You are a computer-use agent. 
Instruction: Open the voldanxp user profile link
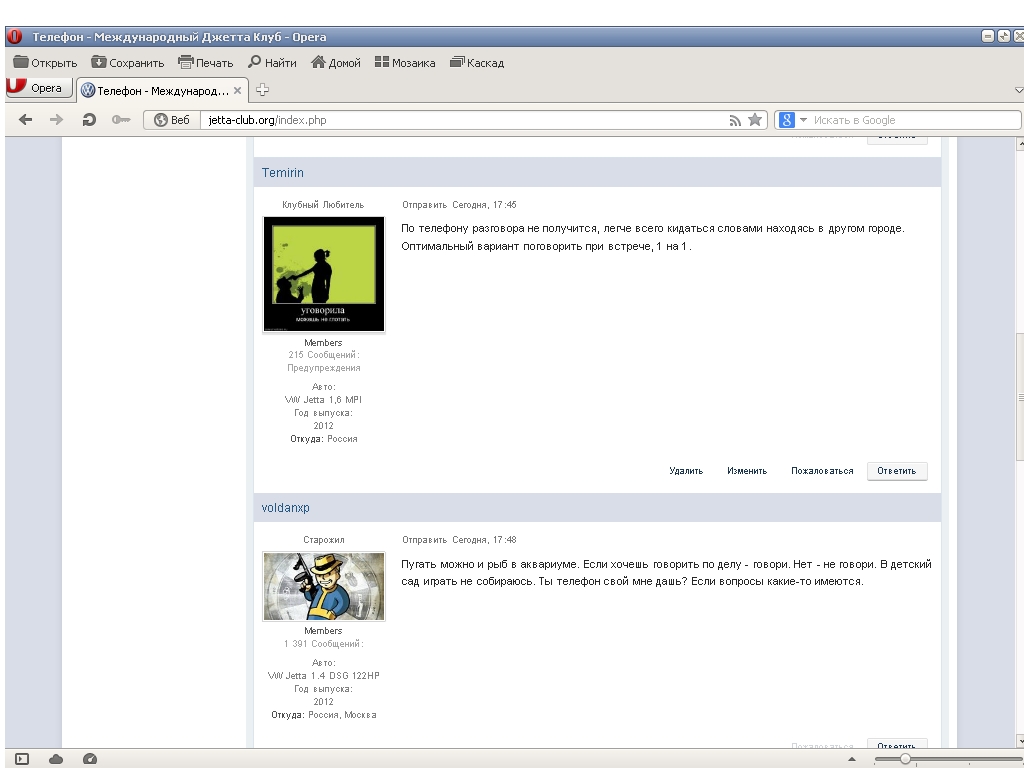tap(285, 507)
